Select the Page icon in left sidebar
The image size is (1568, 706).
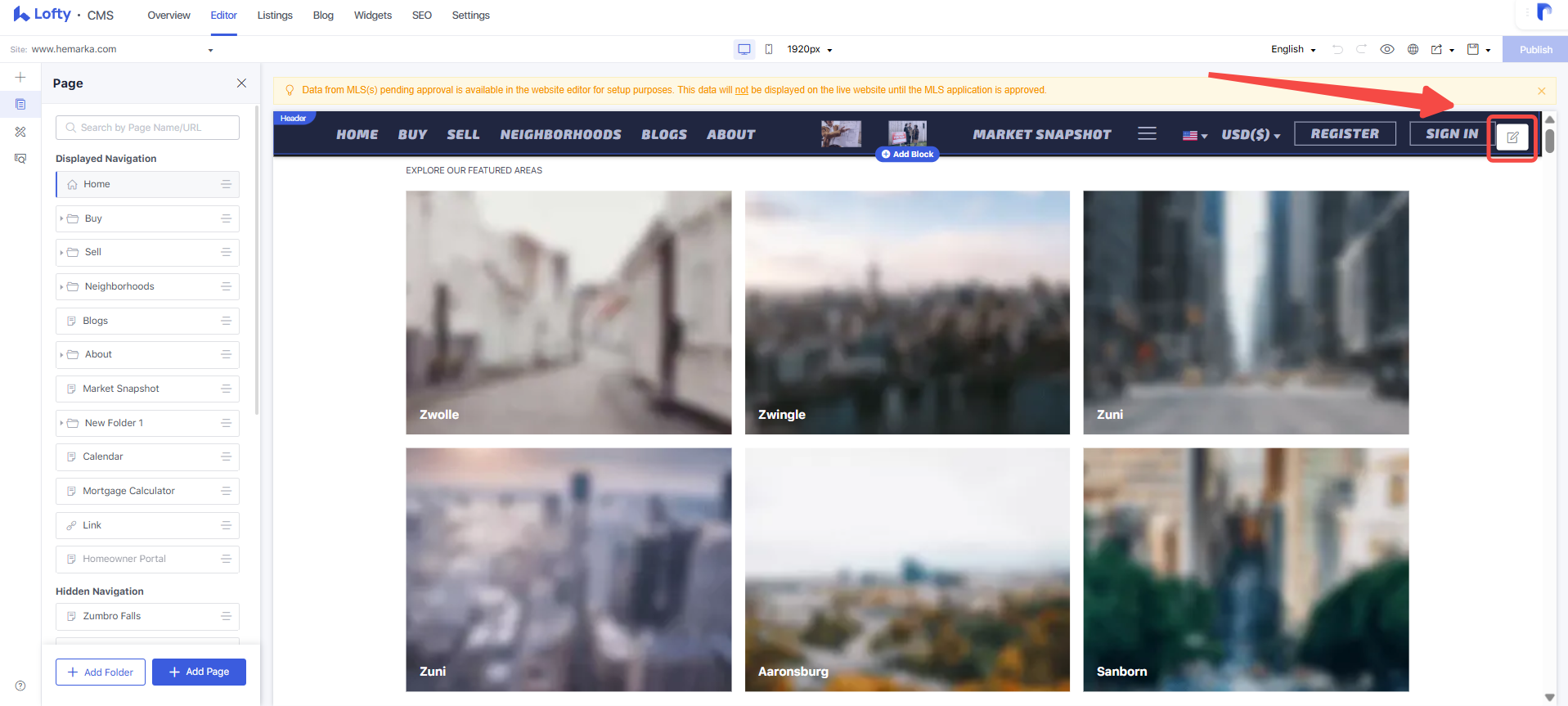(20, 104)
